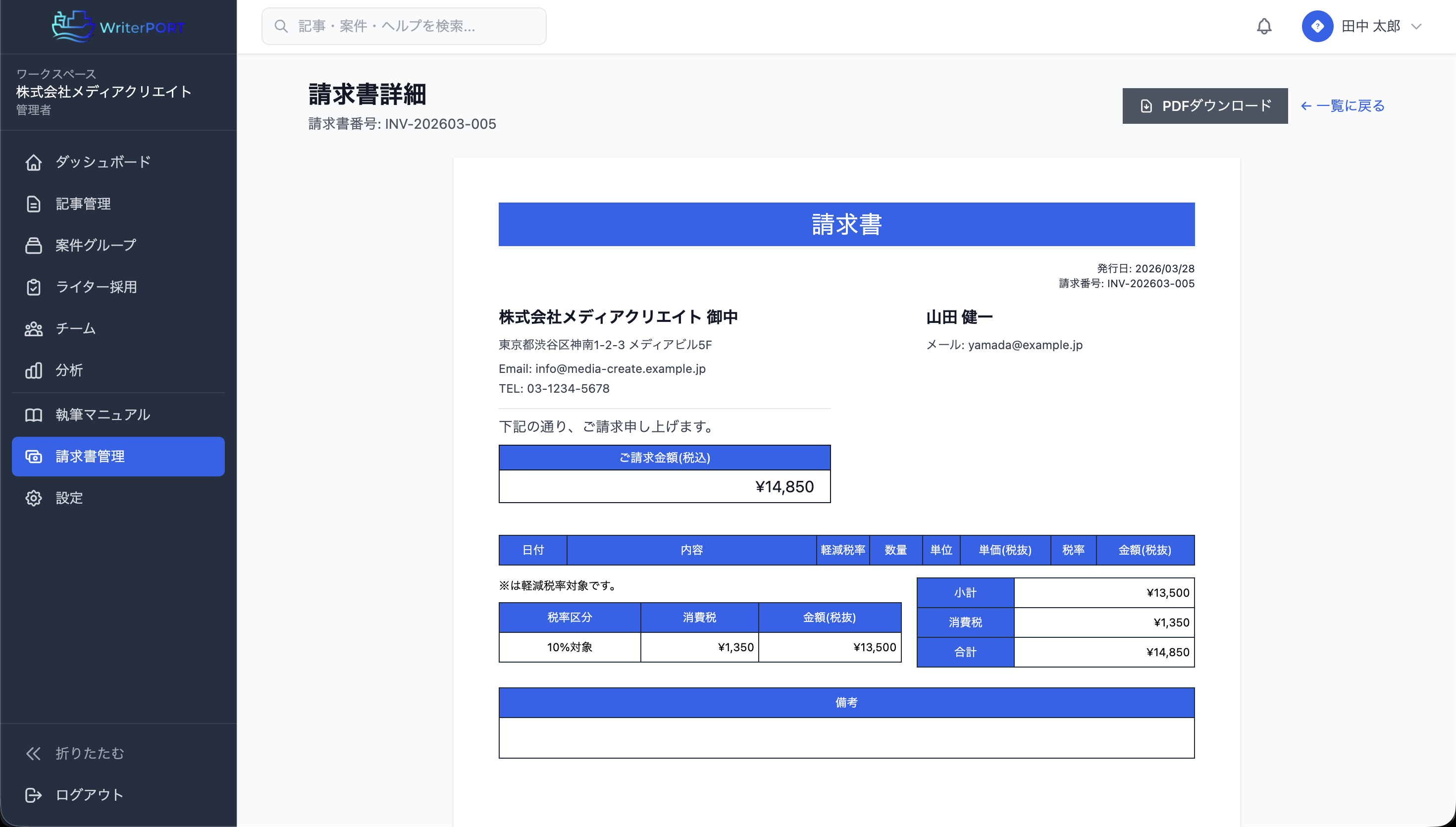This screenshot has height=827, width=1456.
Task: Click the 小計 value ¥13,500
Action: [1168, 592]
